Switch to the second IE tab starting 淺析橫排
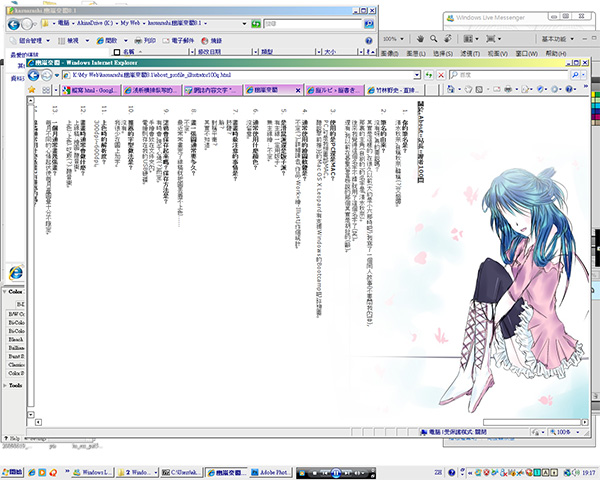Viewport: 600px width, 480px height. tap(152, 90)
